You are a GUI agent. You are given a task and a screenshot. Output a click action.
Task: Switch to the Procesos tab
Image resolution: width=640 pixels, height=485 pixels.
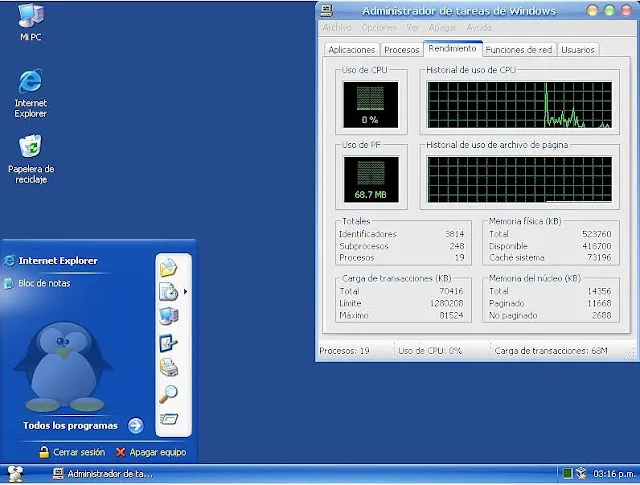coord(402,50)
